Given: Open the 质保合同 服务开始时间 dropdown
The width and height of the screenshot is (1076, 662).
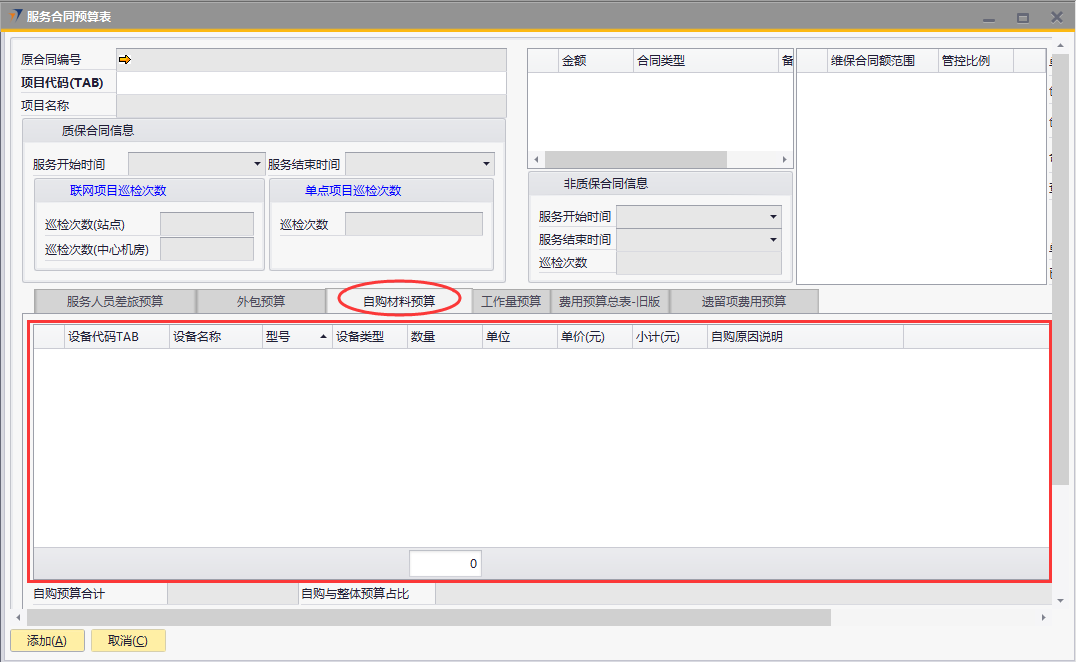Looking at the screenshot, I should click(x=258, y=164).
